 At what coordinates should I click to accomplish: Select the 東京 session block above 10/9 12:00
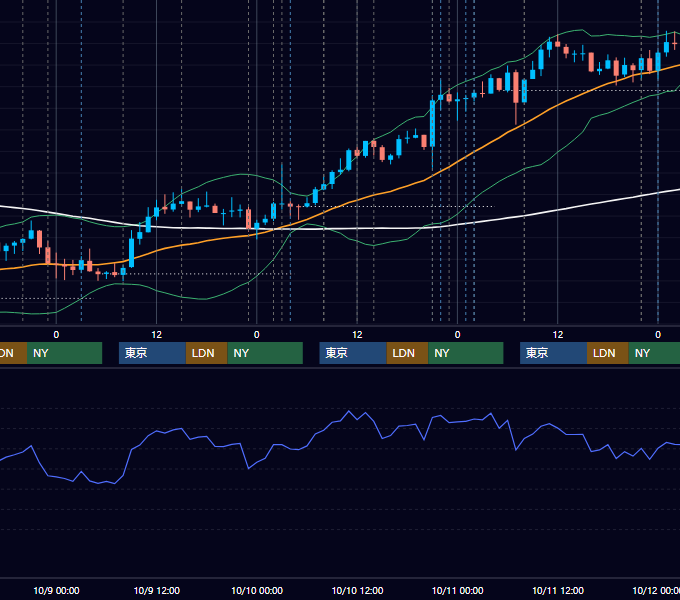point(153,353)
